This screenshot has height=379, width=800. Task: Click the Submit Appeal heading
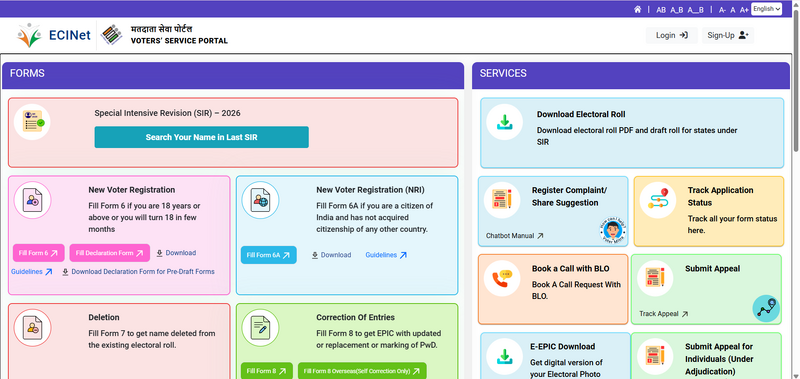[x=713, y=269]
